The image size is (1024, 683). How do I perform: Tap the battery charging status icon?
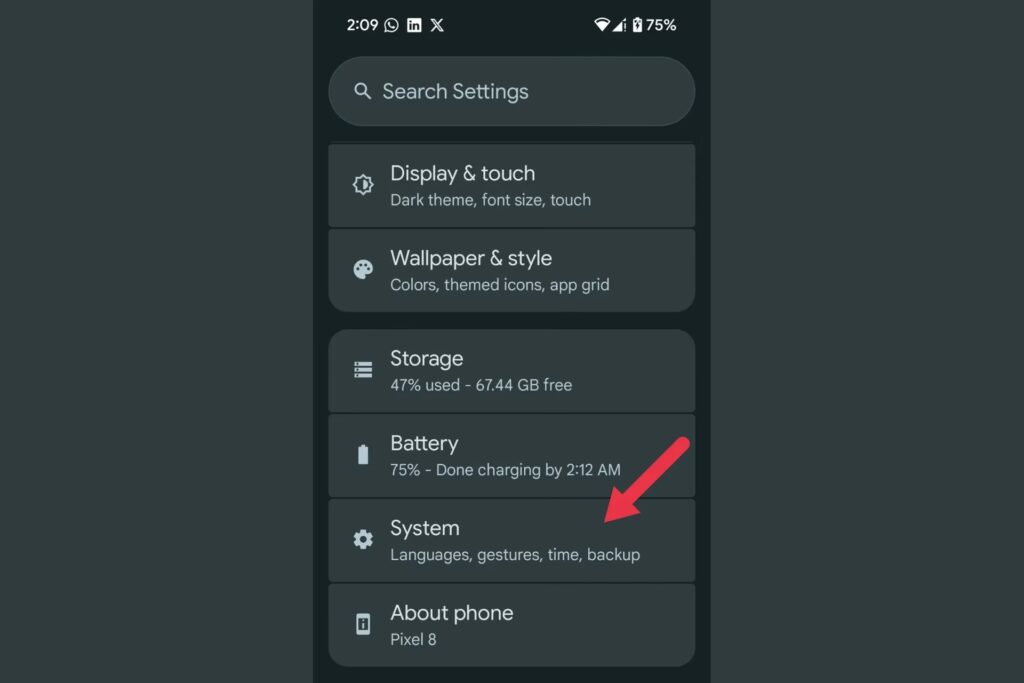[x=637, y=25]
